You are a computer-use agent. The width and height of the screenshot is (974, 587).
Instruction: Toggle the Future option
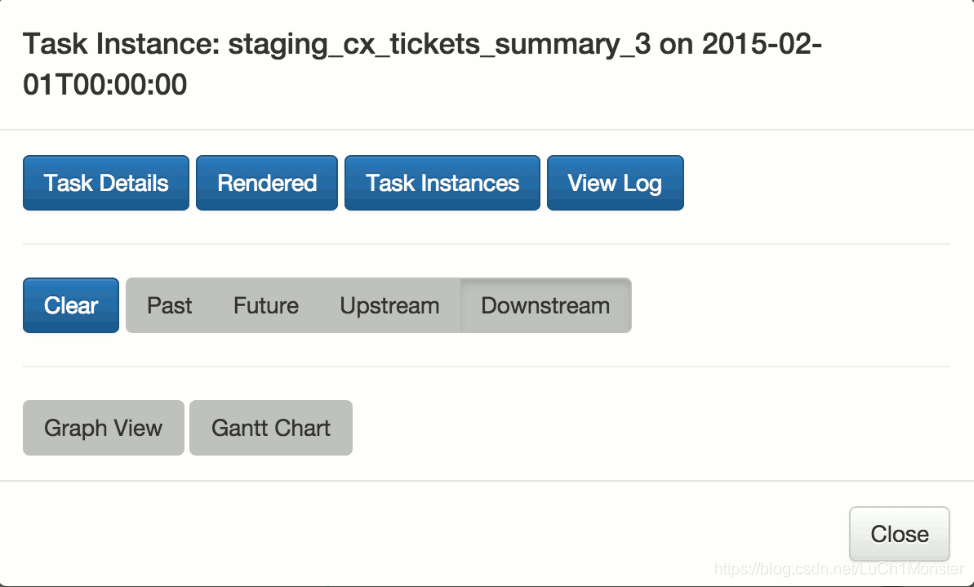point(266,305)
